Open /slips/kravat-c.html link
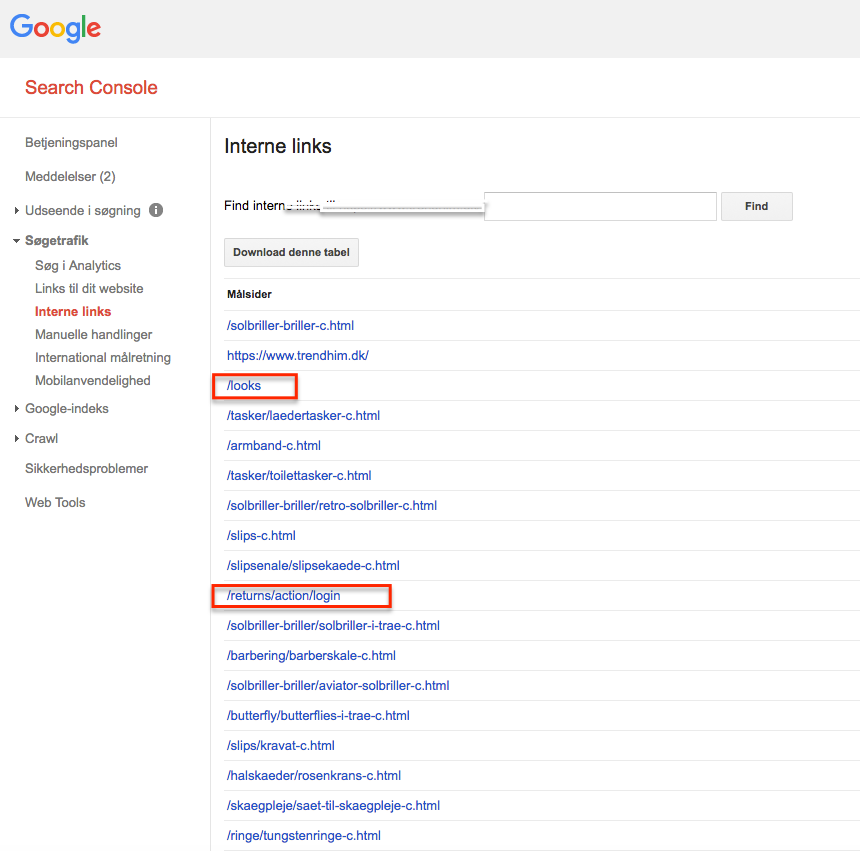860x851 pixels. (x=280, y=746)
